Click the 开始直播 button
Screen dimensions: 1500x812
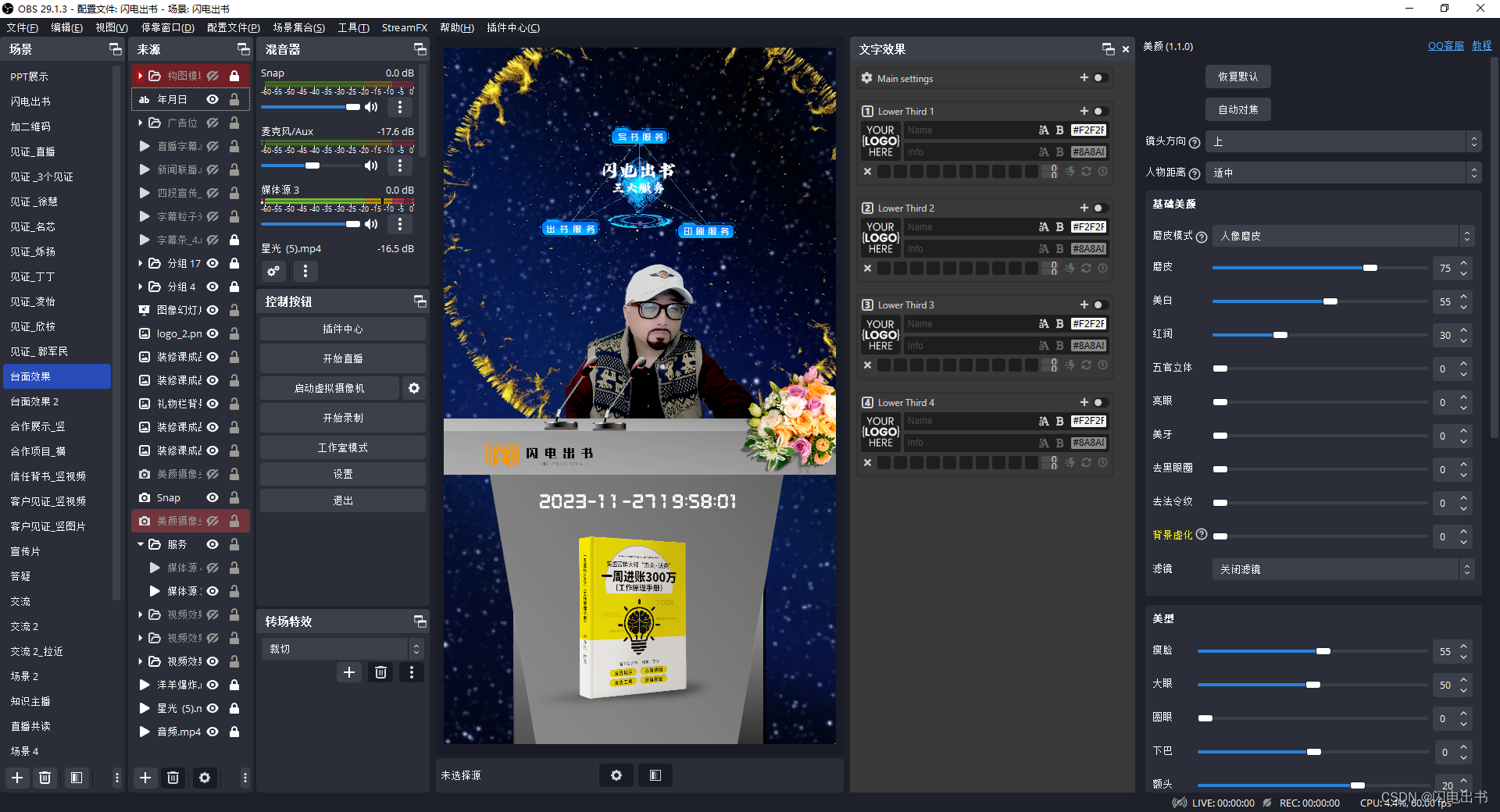pos(343,358)
